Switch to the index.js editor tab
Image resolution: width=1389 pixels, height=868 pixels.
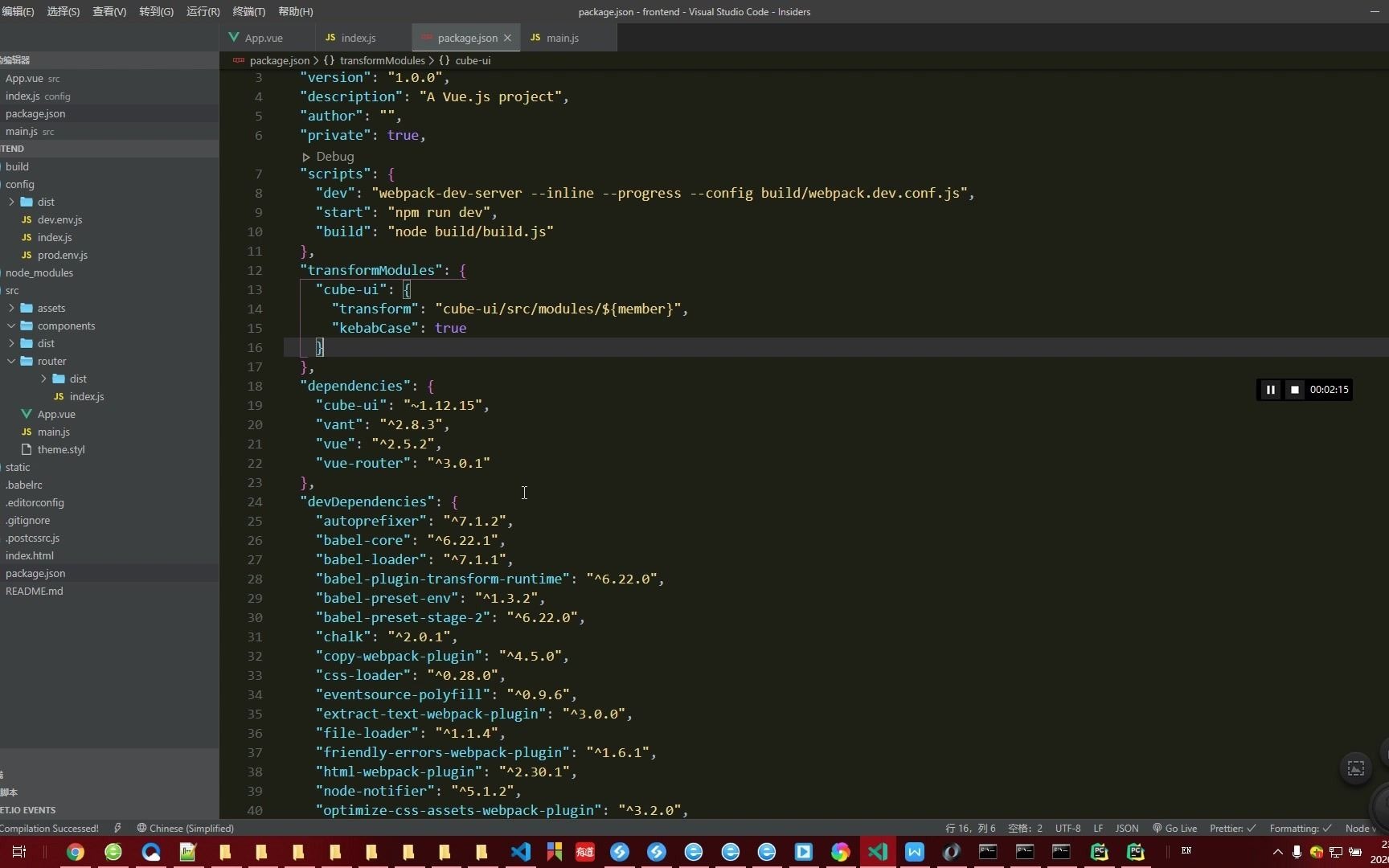point(358,38)
